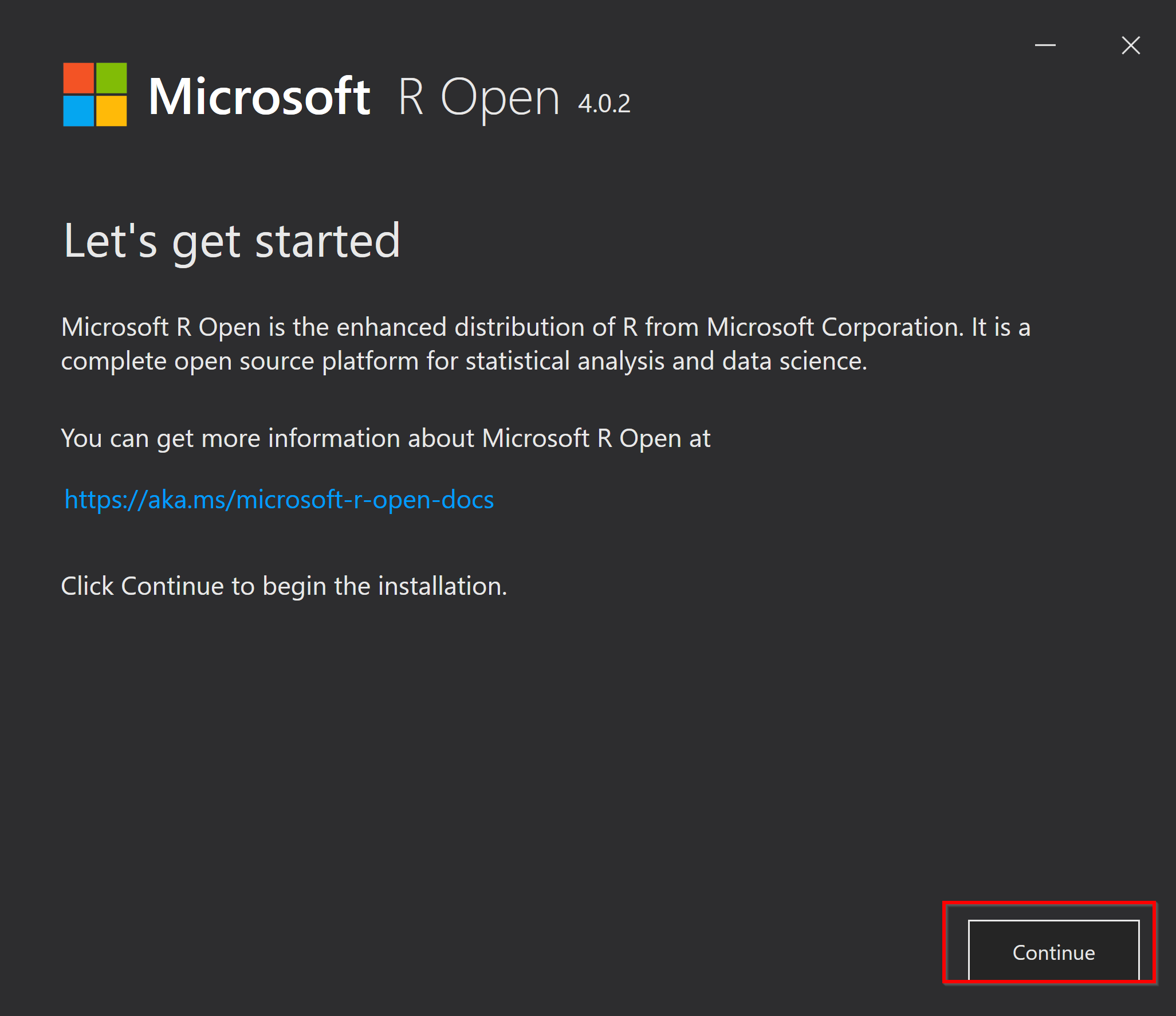The width and height of the screenshot is (1176, 1016).
Task: Close the R Open installer window
Action: point(1130,45)
